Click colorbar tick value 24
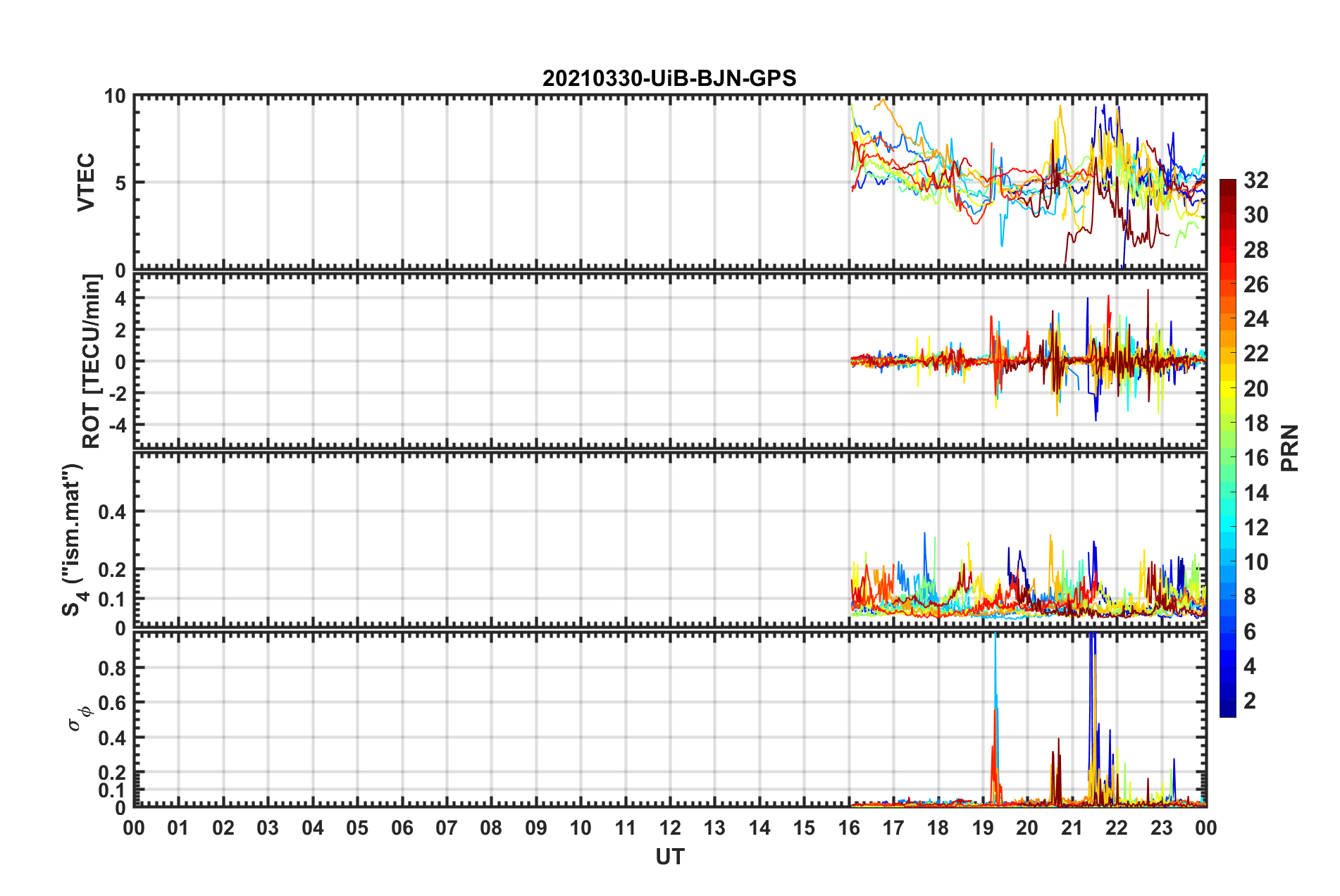The image size is (1340, 896). click(x=1256, y=319)
